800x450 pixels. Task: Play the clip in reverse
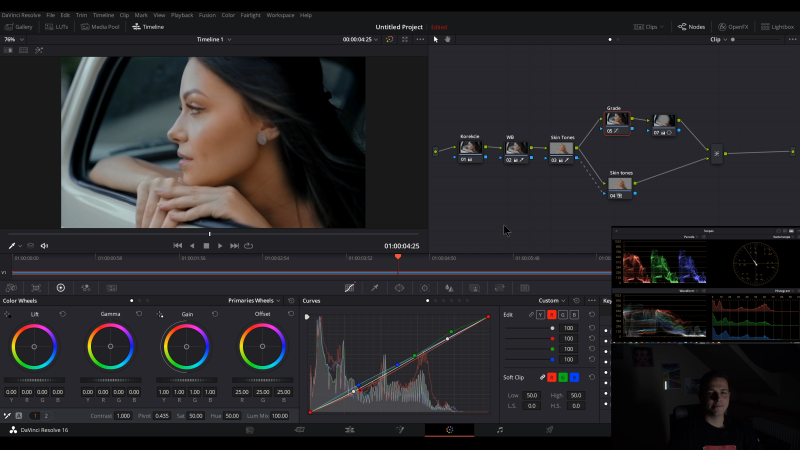pyautogui.click(x=192, y=245)
